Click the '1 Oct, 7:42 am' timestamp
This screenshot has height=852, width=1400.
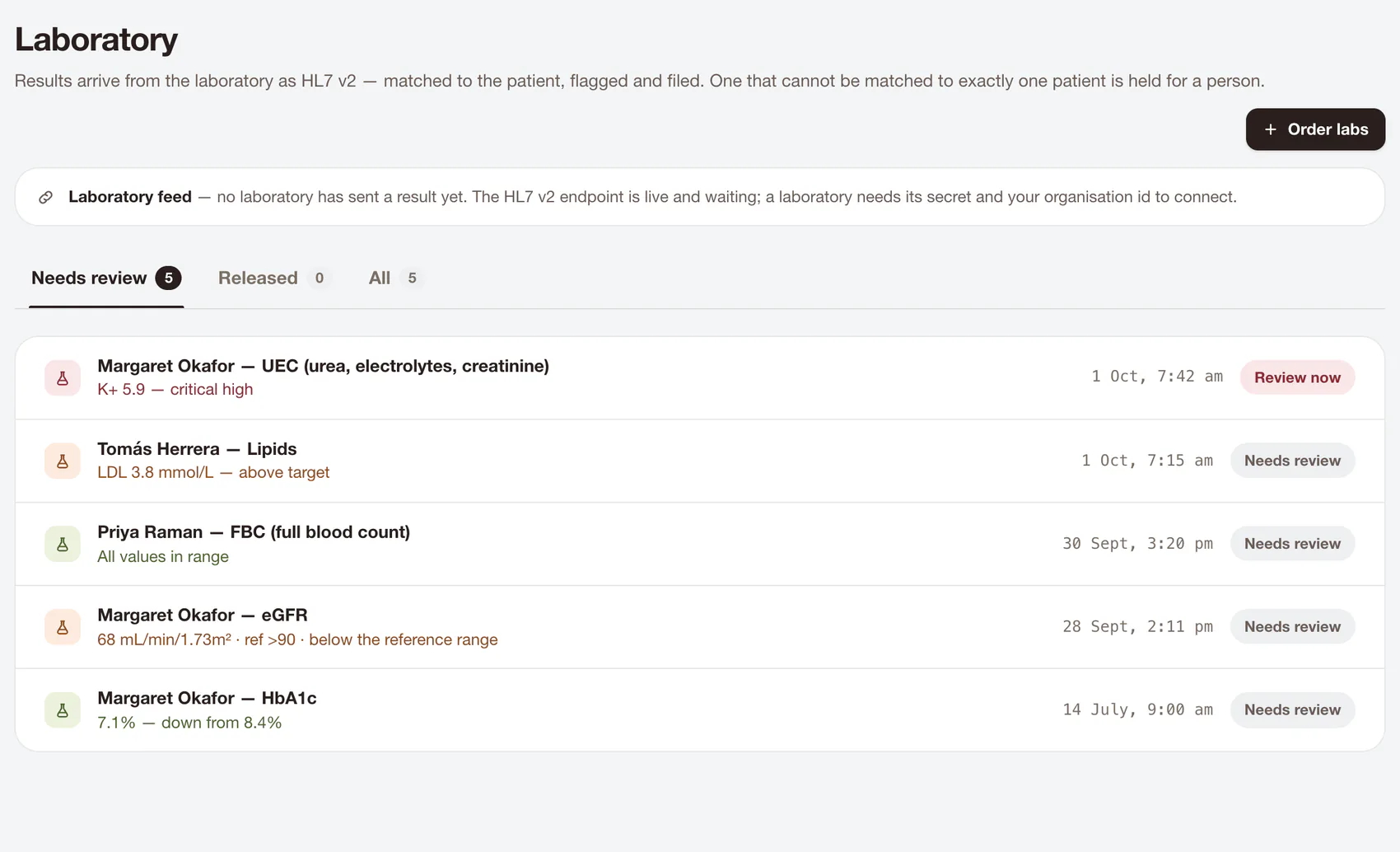coord(1157,377)
